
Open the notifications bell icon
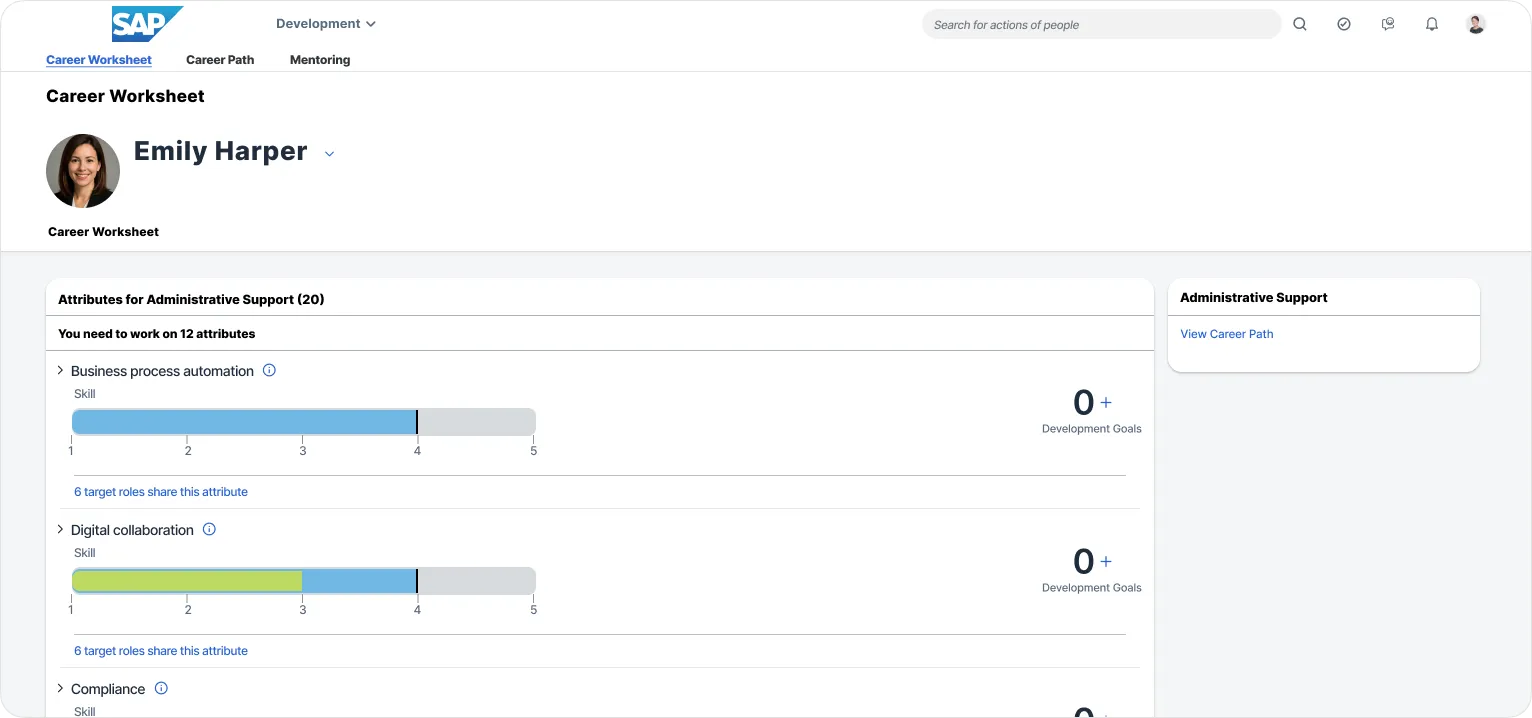(1431, 23)
